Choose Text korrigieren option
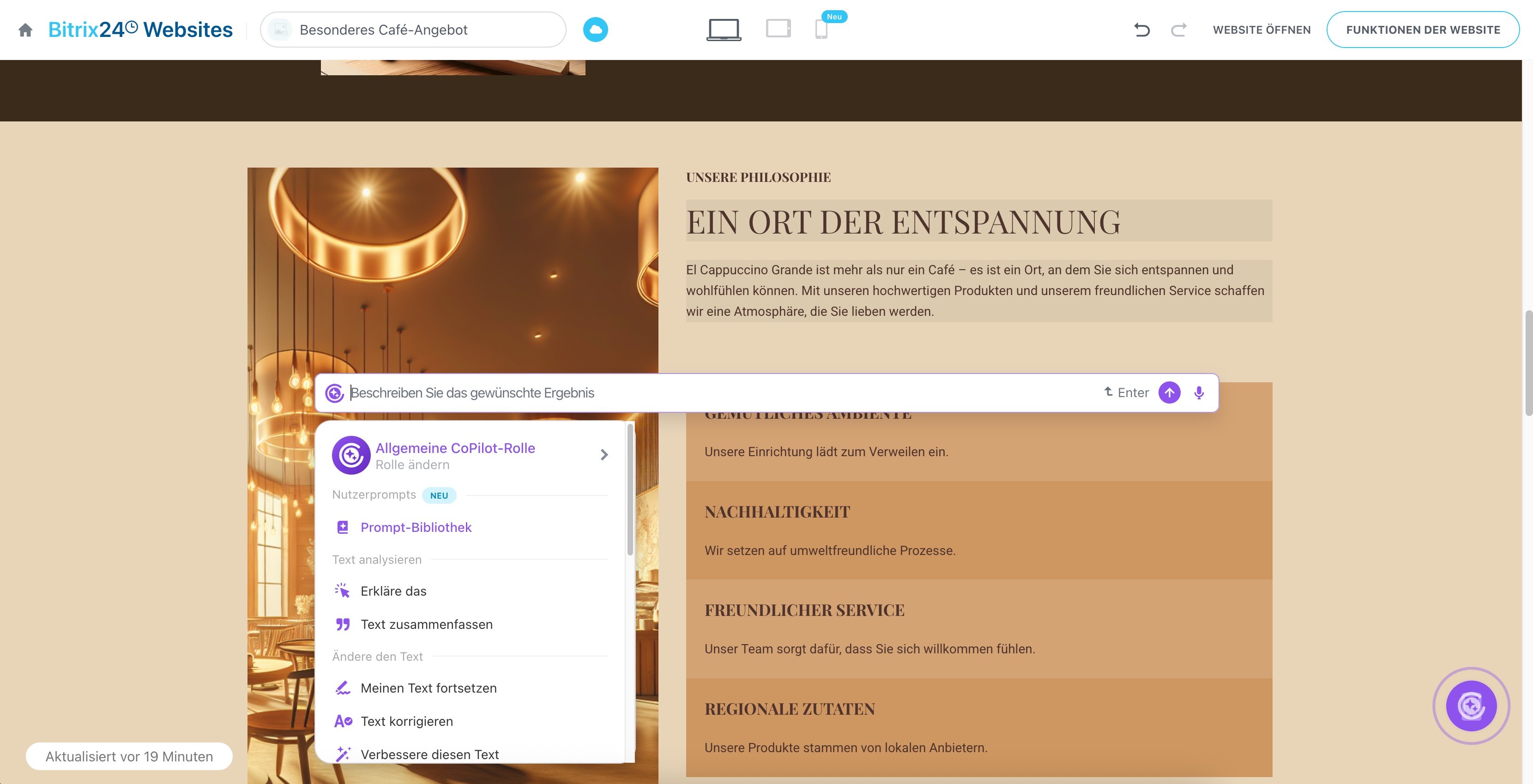This screenshot has width=1533, height=784. 406,722
